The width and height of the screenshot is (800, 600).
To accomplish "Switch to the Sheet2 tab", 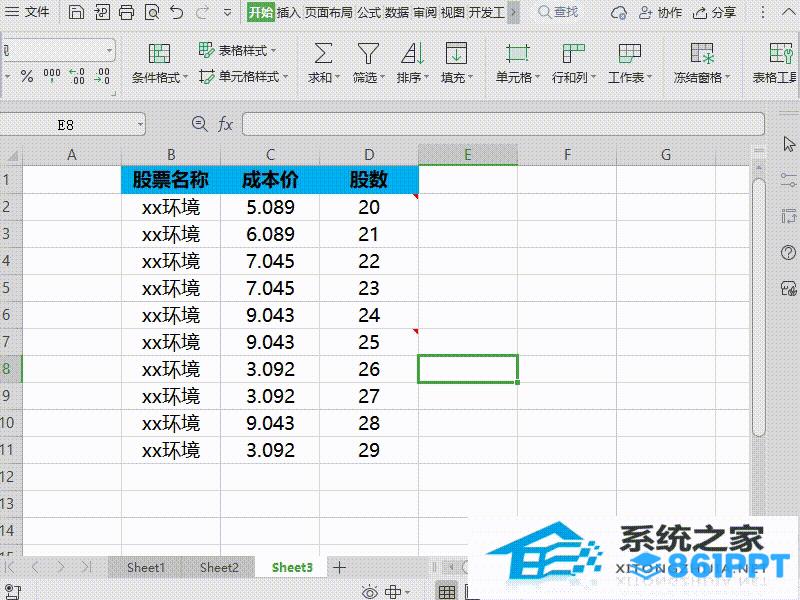I will coord(219,567).
